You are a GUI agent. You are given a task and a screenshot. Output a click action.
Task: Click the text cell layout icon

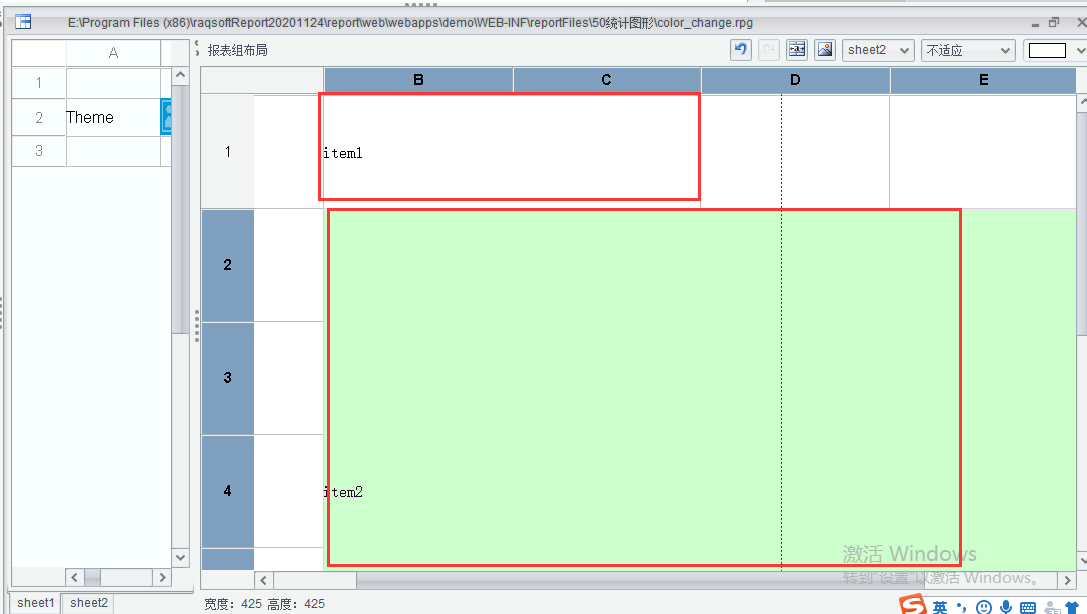(x=797, y=50)
